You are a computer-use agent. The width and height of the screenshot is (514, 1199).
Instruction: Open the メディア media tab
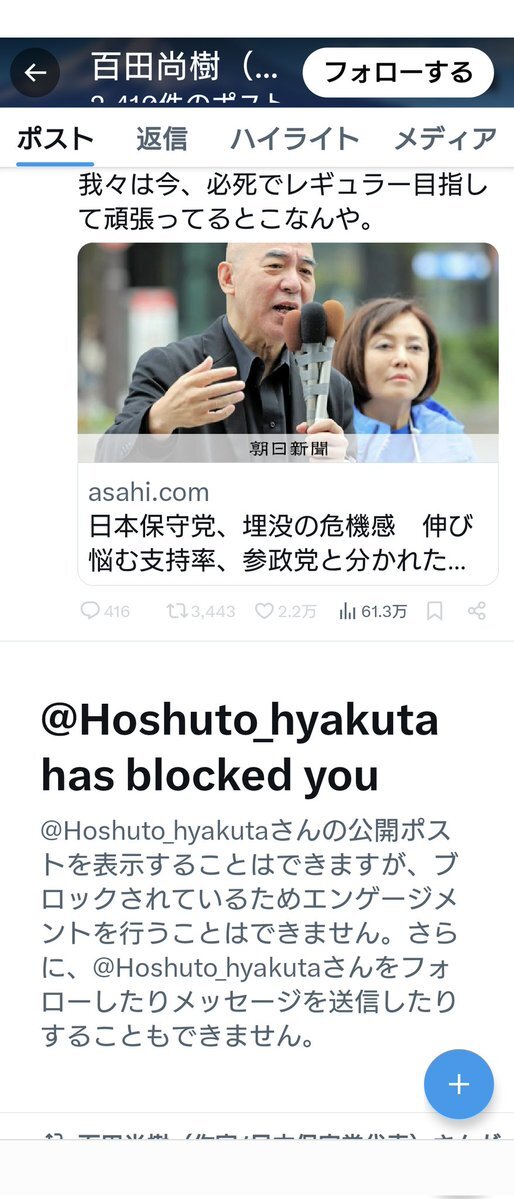445,139
